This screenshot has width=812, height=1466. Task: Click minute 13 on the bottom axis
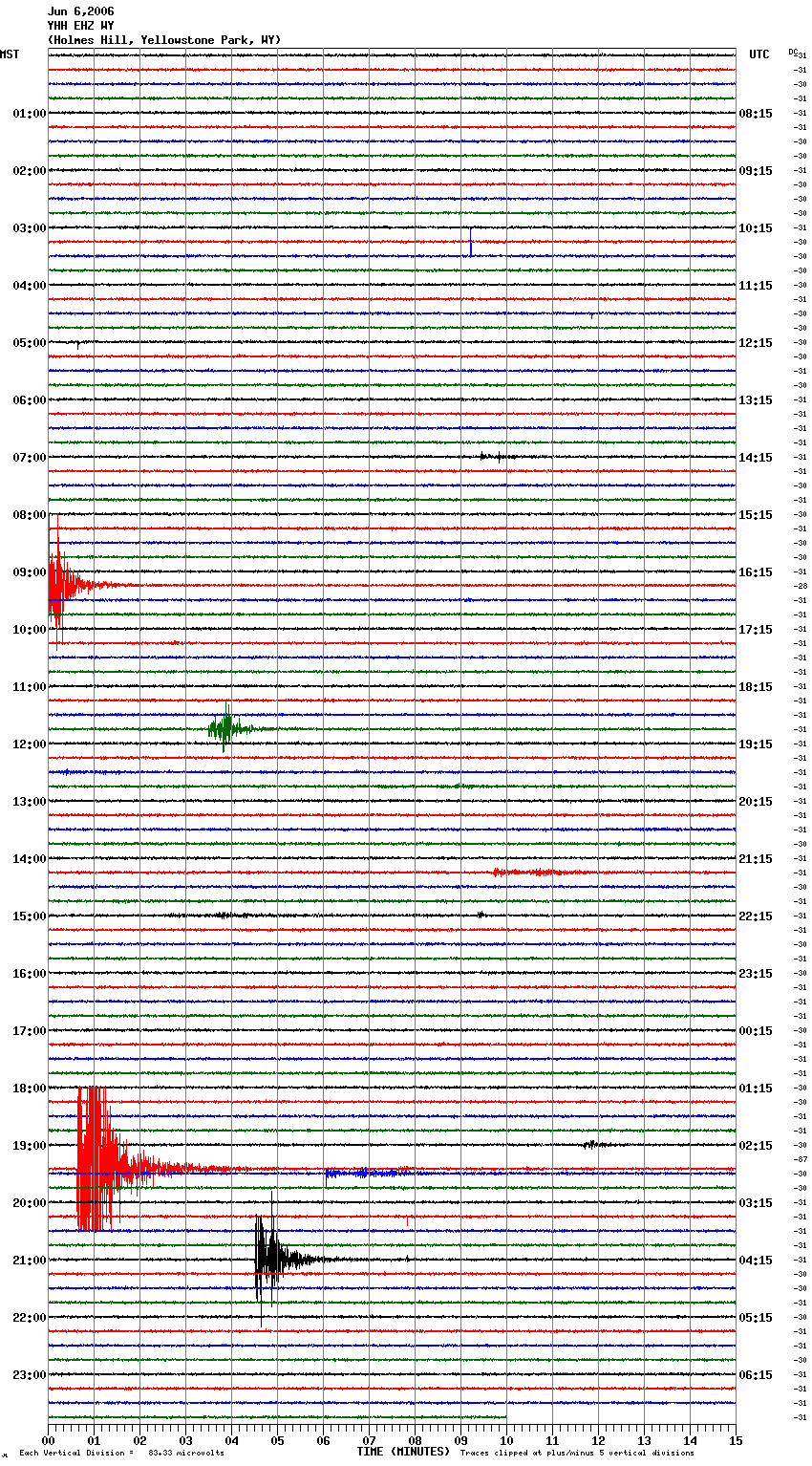coord(644,1440)
